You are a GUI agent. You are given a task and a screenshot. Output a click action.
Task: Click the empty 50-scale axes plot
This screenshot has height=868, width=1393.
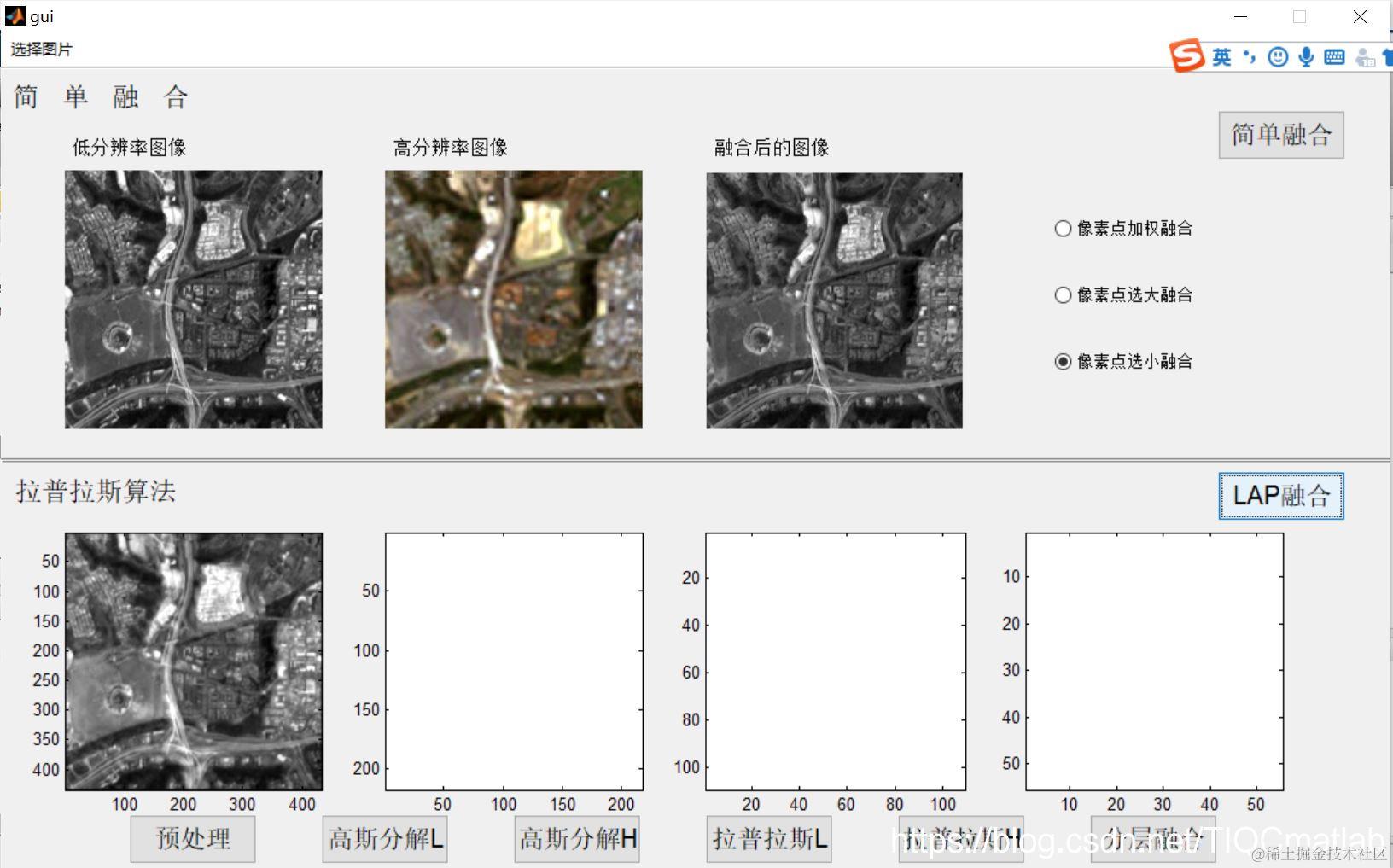click(1155, 662)
